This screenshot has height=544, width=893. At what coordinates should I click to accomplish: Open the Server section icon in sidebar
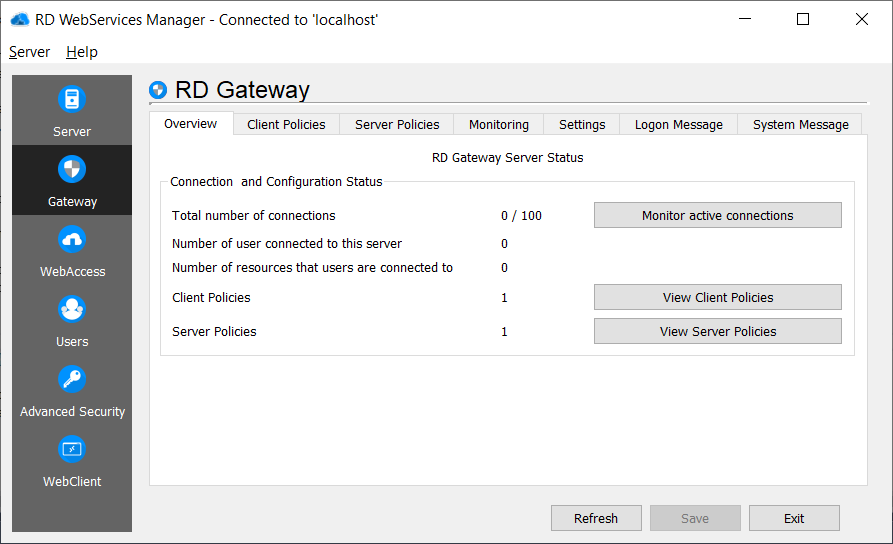click(71, 100)
